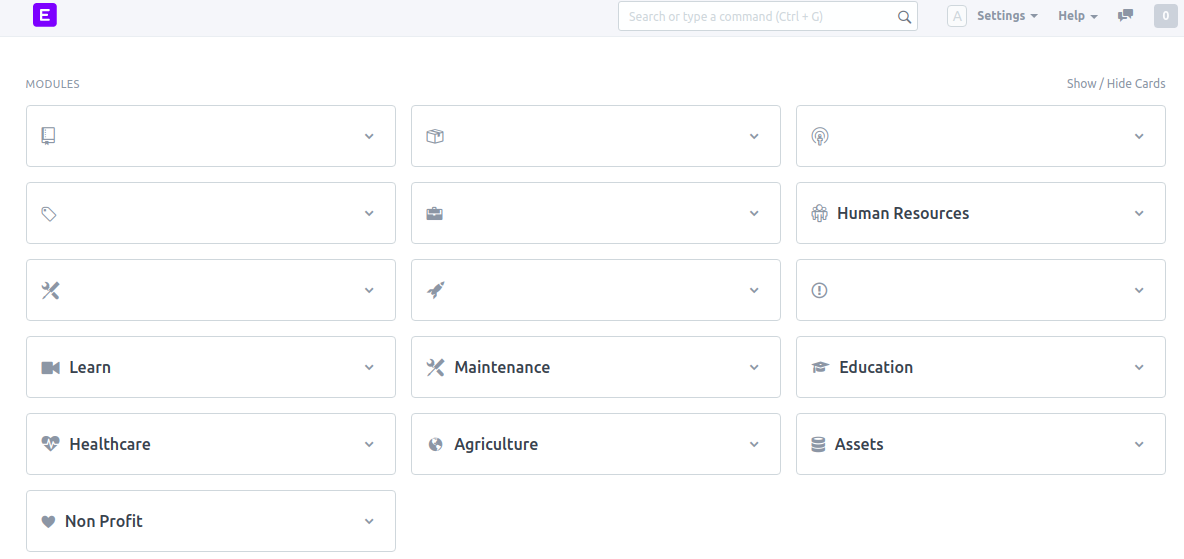
Task: Expand the Assets module dropdown arrow
Action: (x=1139, y=444)
